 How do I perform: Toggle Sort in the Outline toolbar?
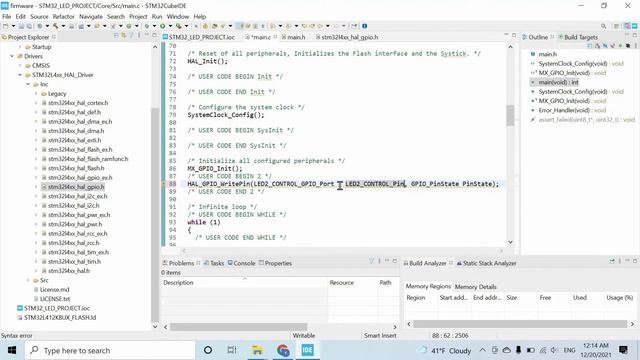tap(597, 46)
